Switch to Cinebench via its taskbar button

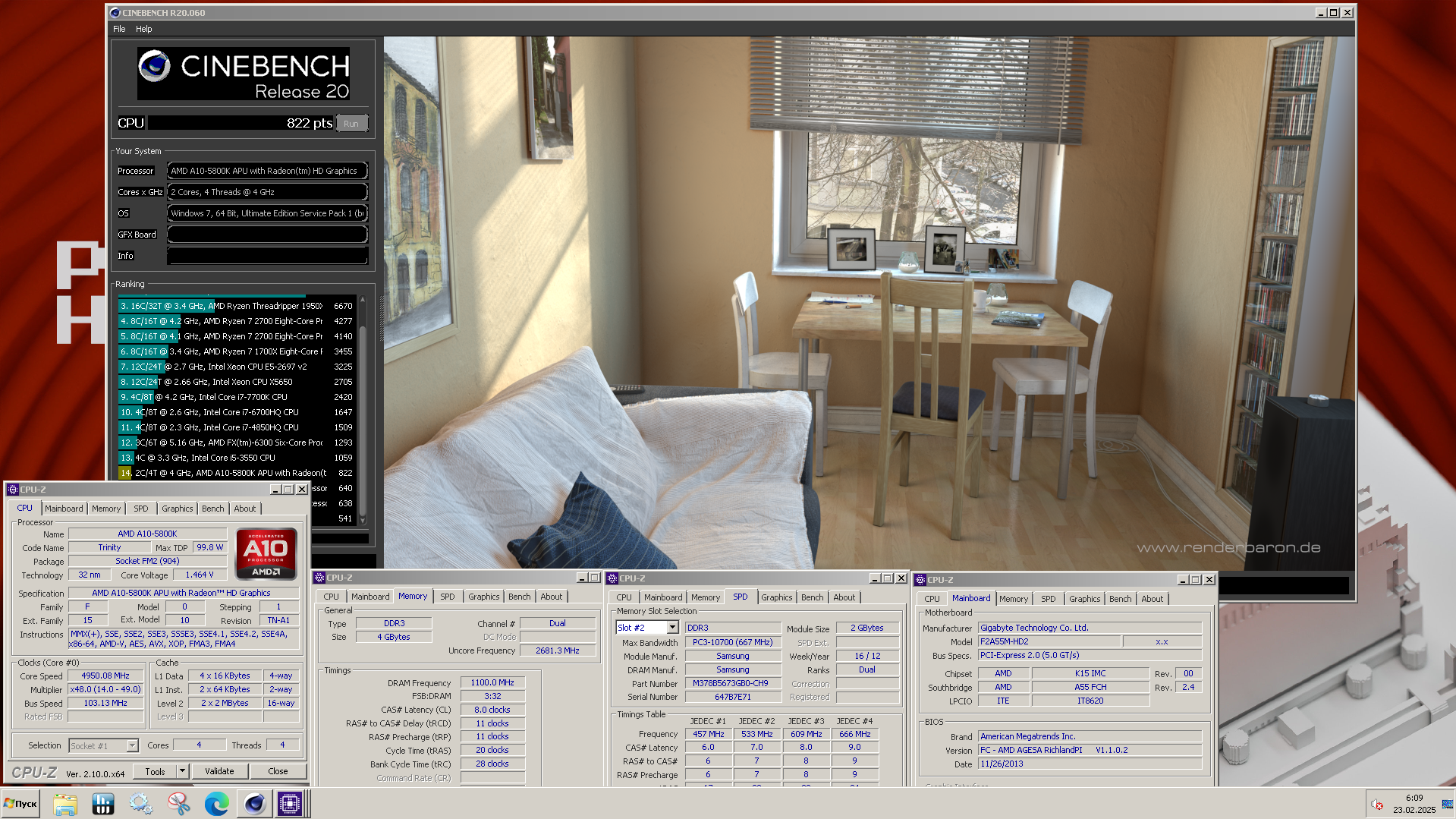[254, 804]
